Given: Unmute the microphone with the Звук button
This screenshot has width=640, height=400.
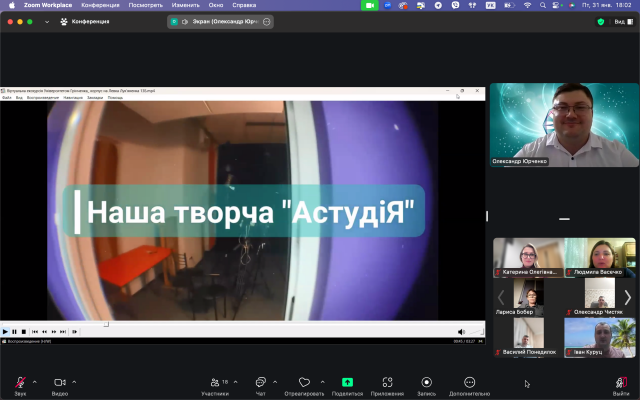Looking at the screenshot, I should (x=20, y=383).
